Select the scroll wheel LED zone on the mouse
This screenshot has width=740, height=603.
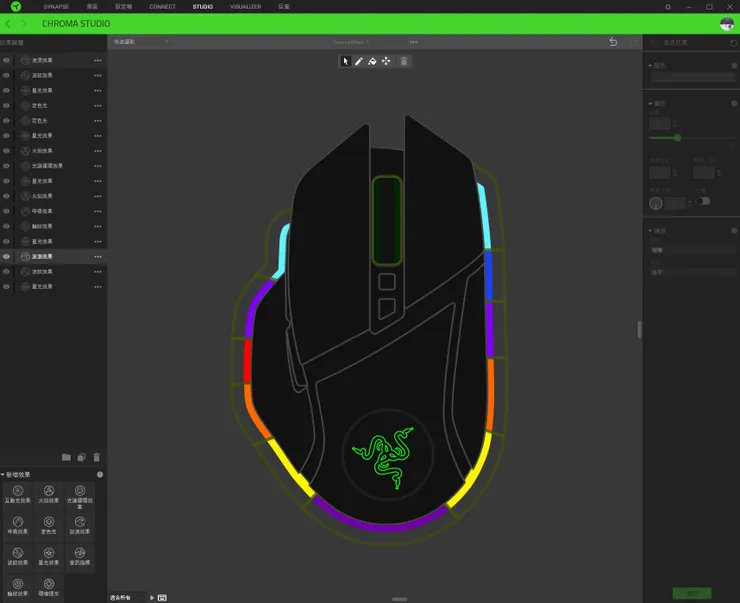[x=387, y=221]
